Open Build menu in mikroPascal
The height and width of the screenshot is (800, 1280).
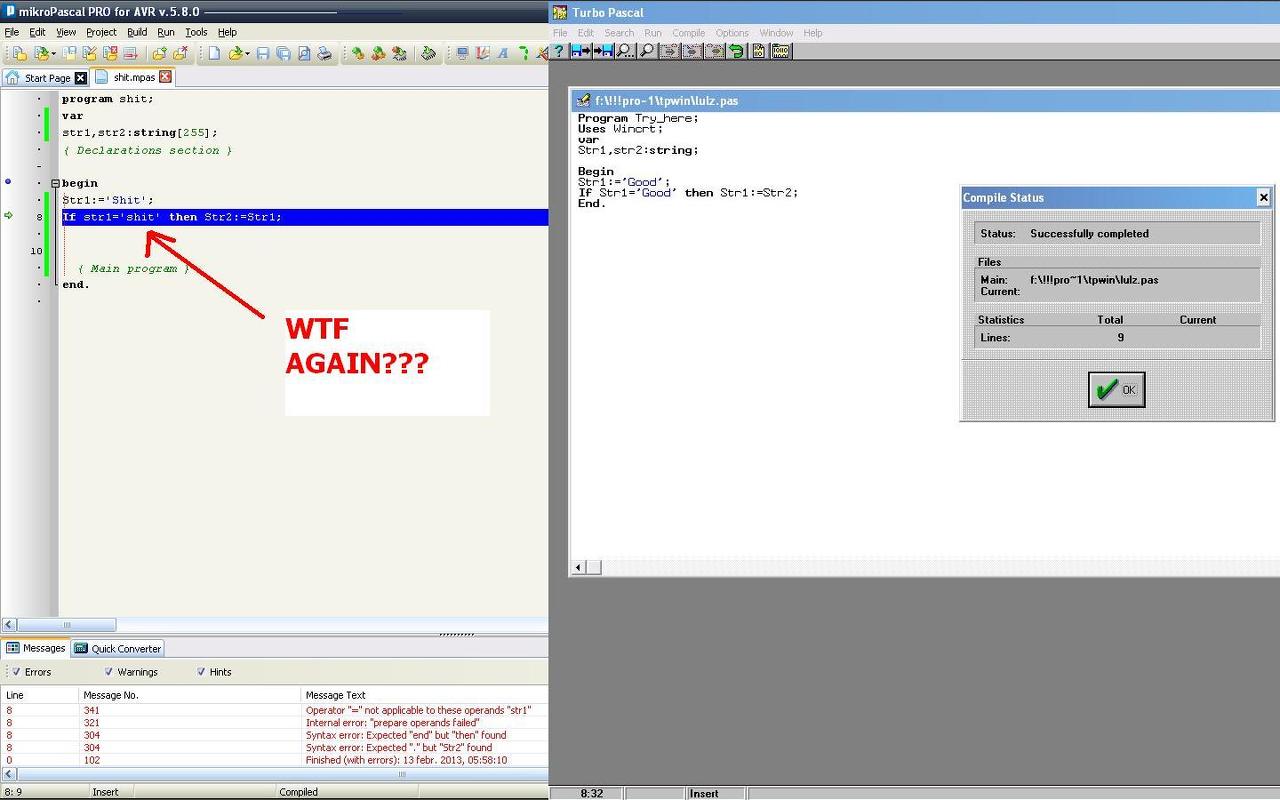point(137,32)
